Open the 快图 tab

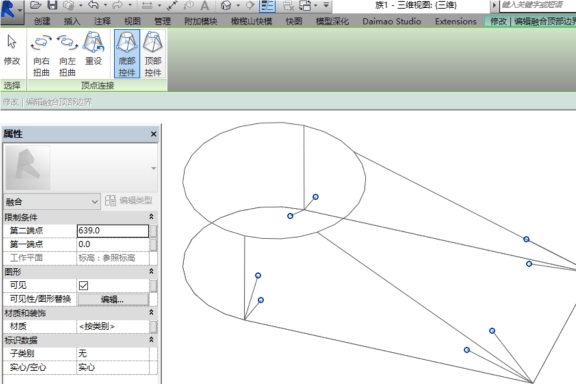pos(294,21)
